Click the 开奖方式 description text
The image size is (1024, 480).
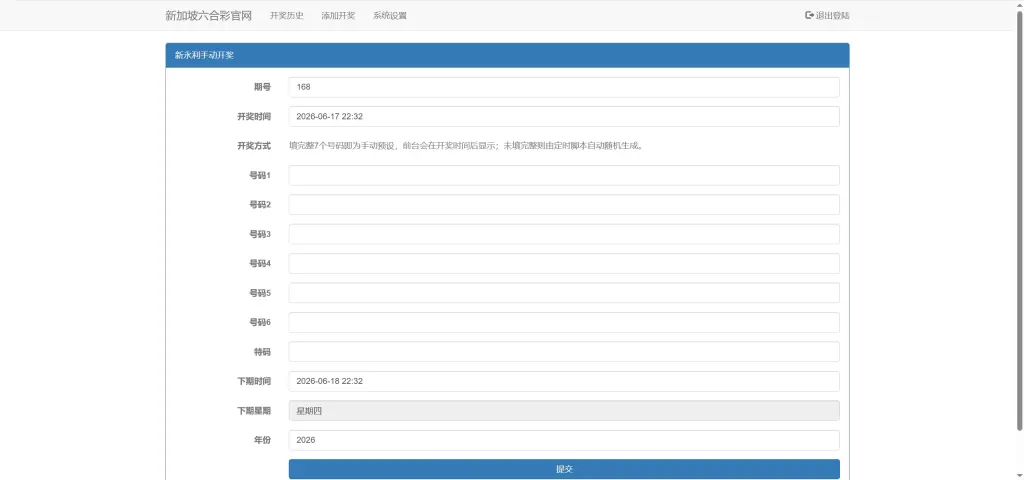[x=467, y=146]
